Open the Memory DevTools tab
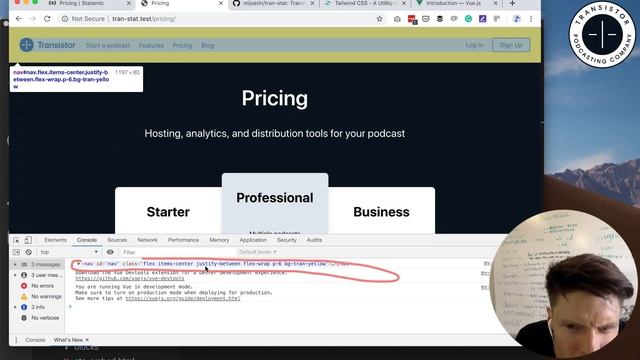The width and height of the screenshot is (640, 360). [219, 240]
